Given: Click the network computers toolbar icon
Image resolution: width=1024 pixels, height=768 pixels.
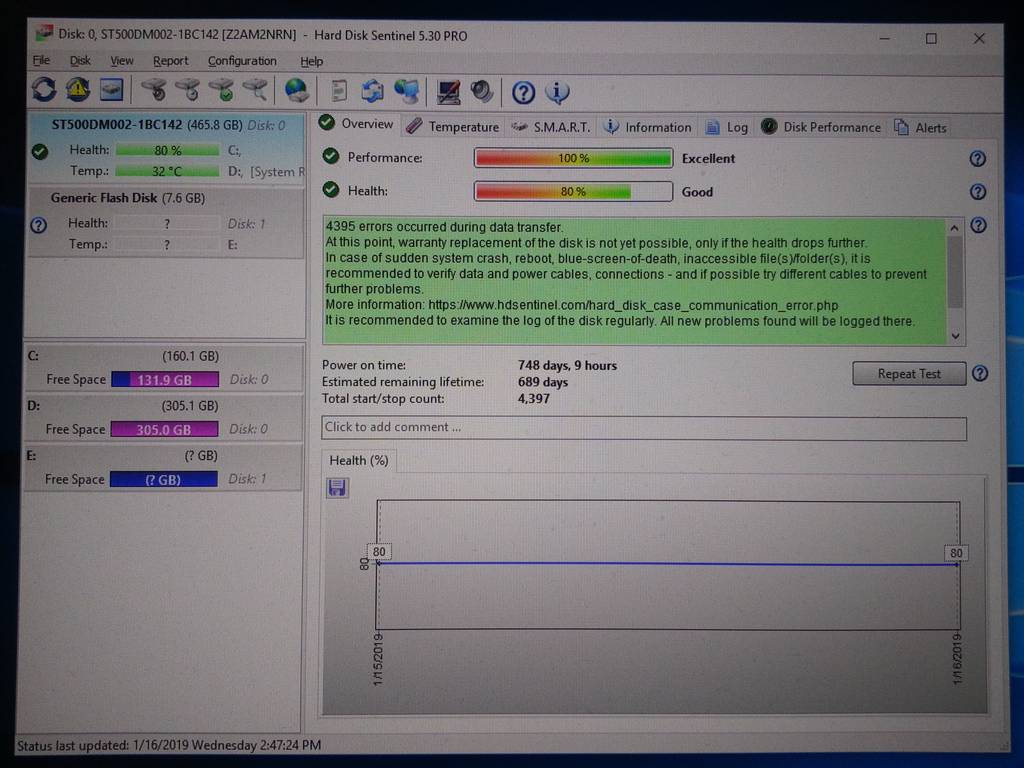Looking at the screenshot, I should click(406, 91).
